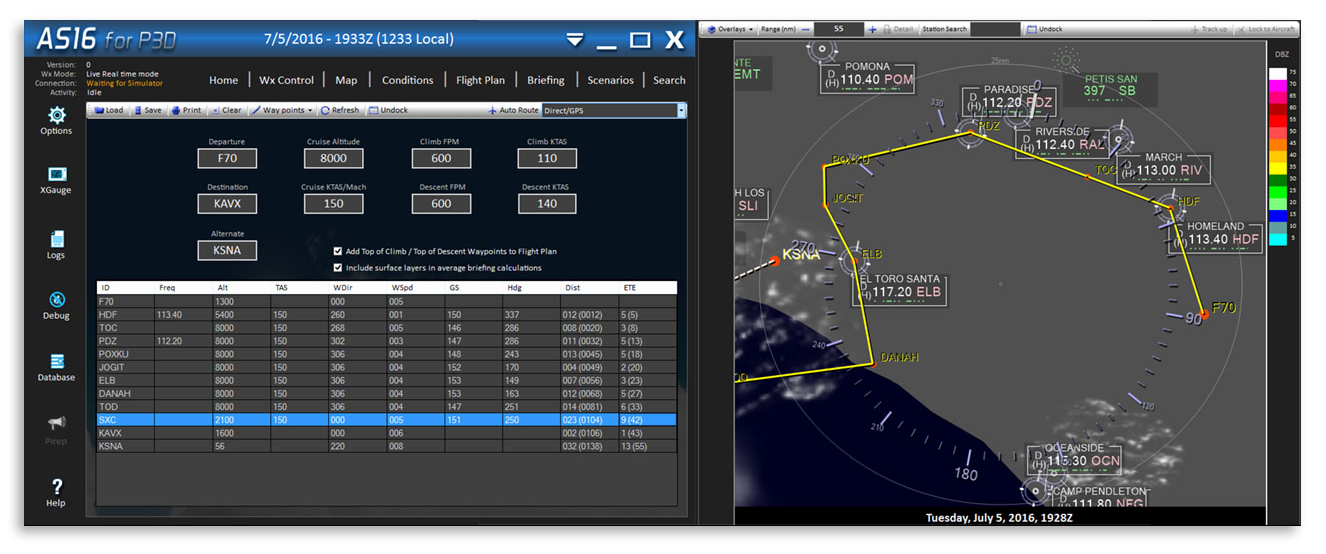Open the Direct/GPS route type combo box
This screenshot has height=554, width=1326.
614,110
